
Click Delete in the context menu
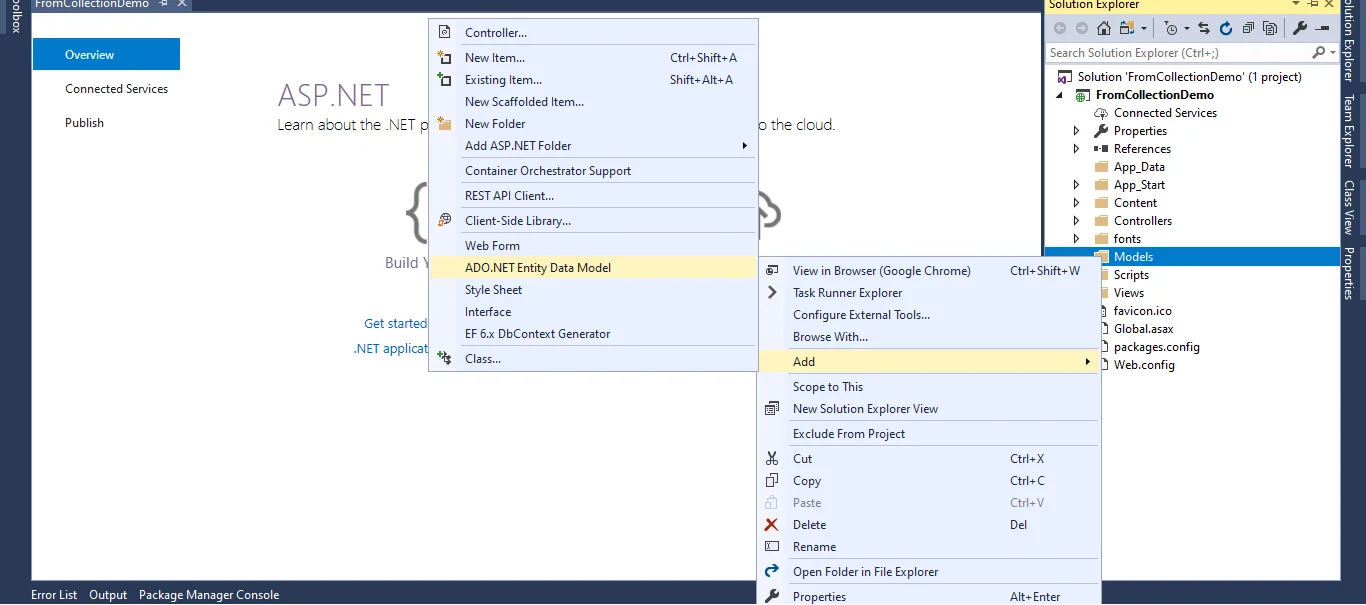click(929, 525)
